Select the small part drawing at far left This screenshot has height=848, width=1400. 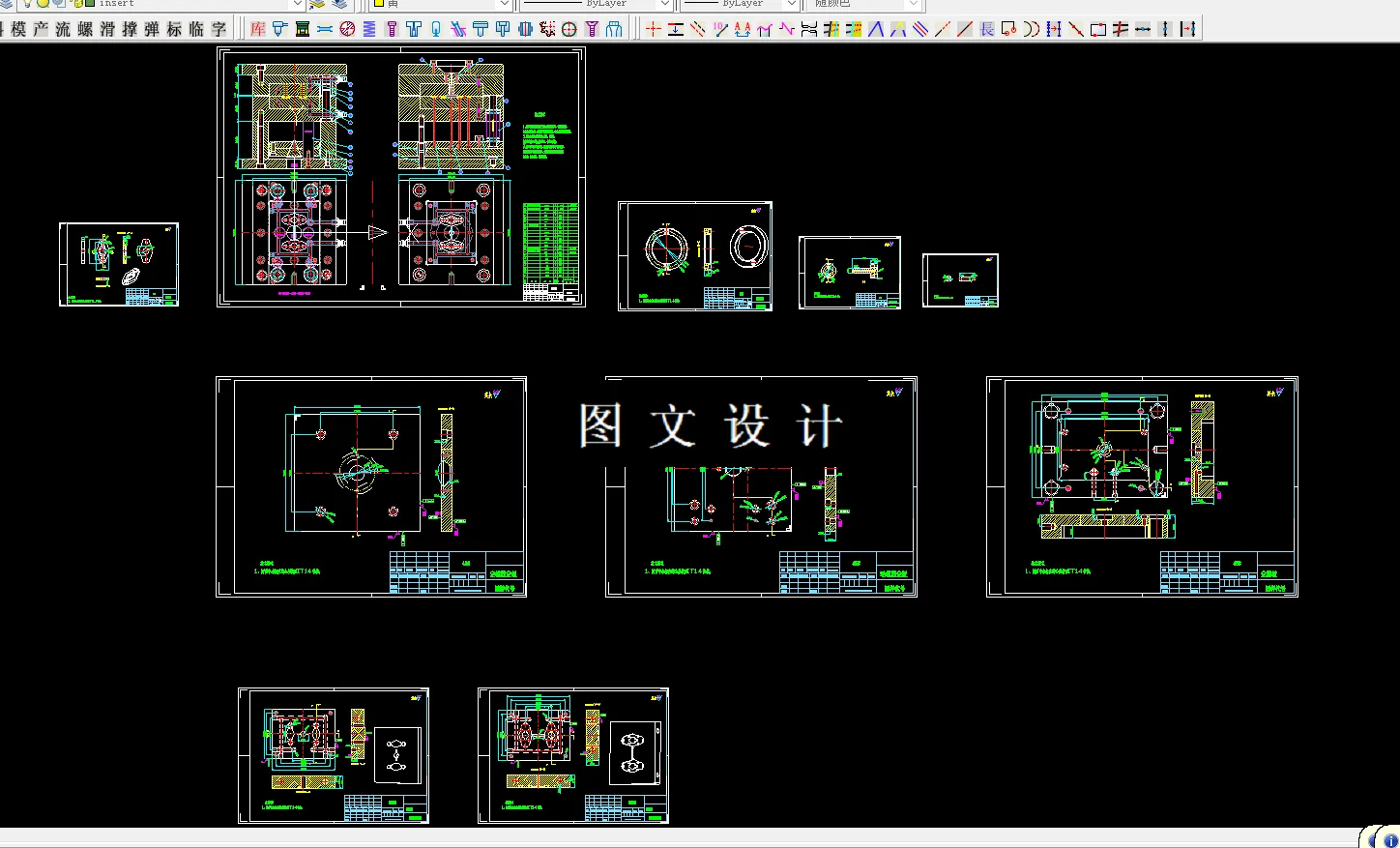tap(119, 264)
